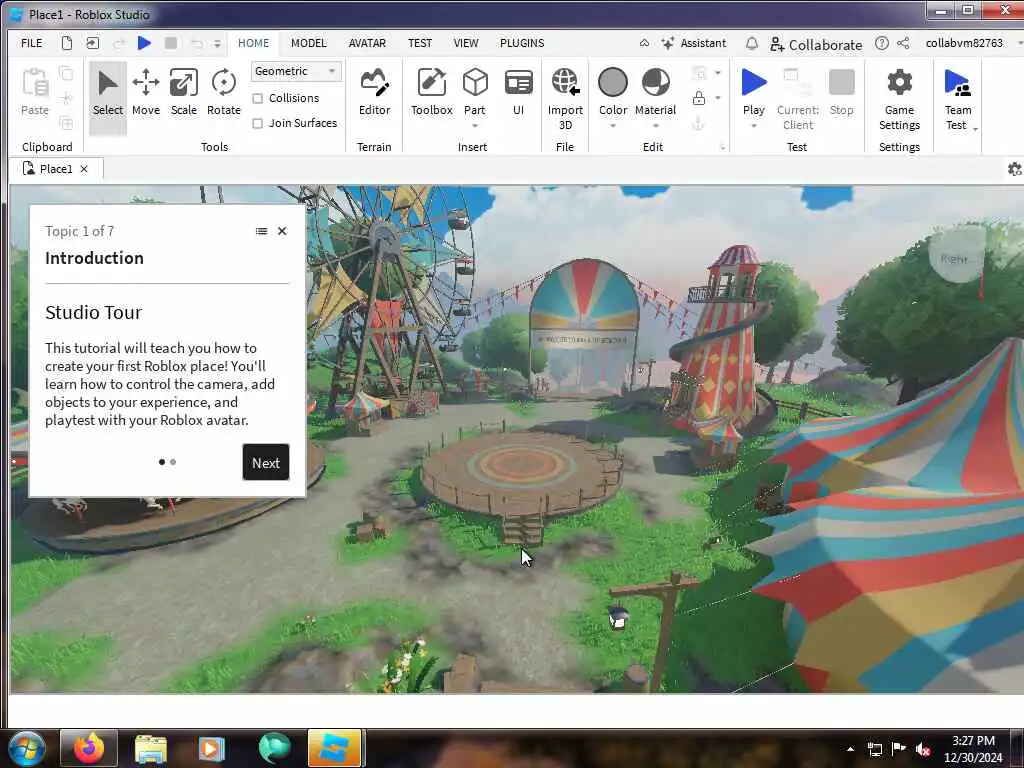The image size is (1024, 768).
Task: Click the Collaborate button
Action: coord(816,44)
